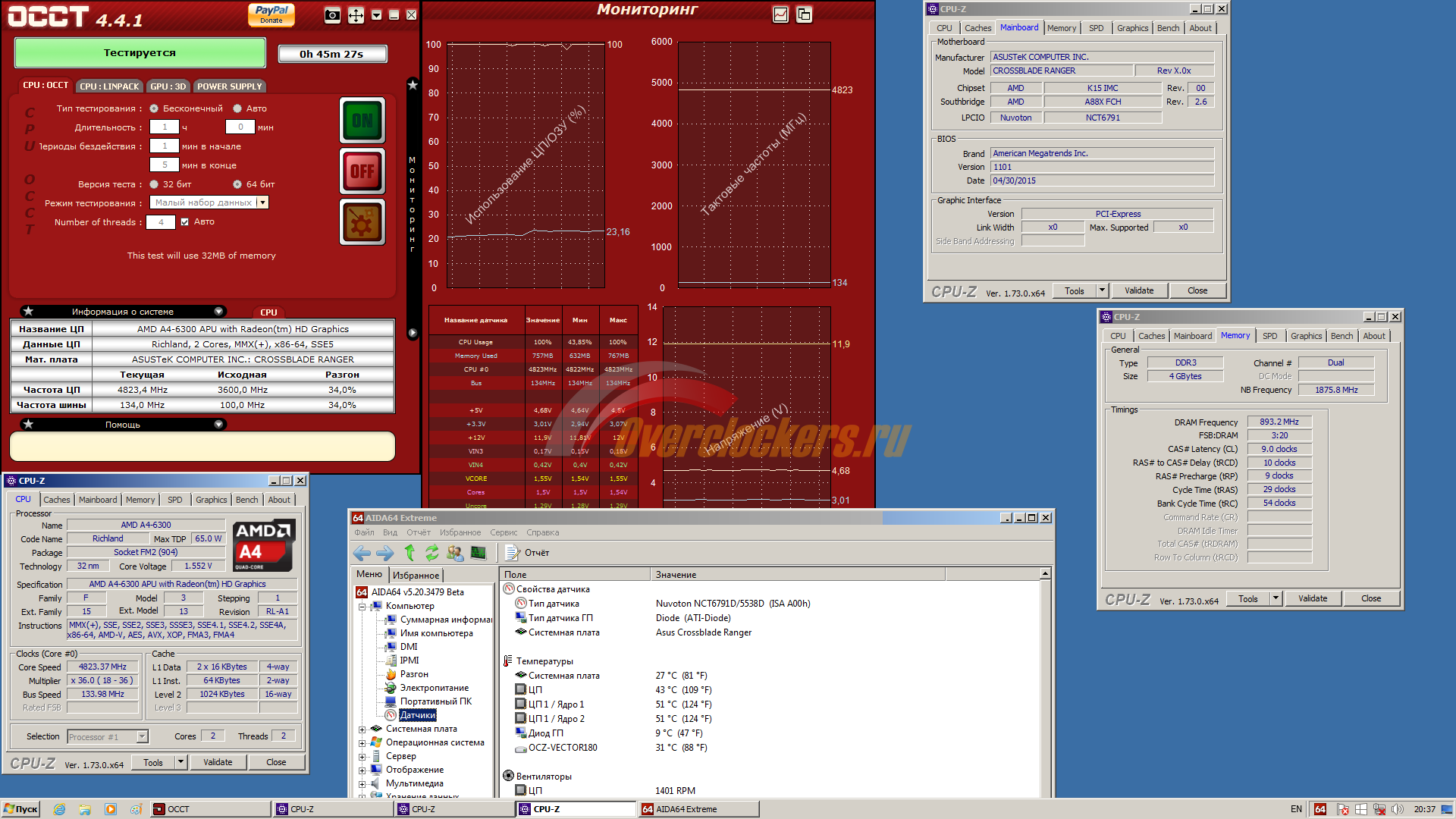Click AIDA64 up-level green arrow icon
The width and height of the screenshot is (1456, 819).
(409, 553)
